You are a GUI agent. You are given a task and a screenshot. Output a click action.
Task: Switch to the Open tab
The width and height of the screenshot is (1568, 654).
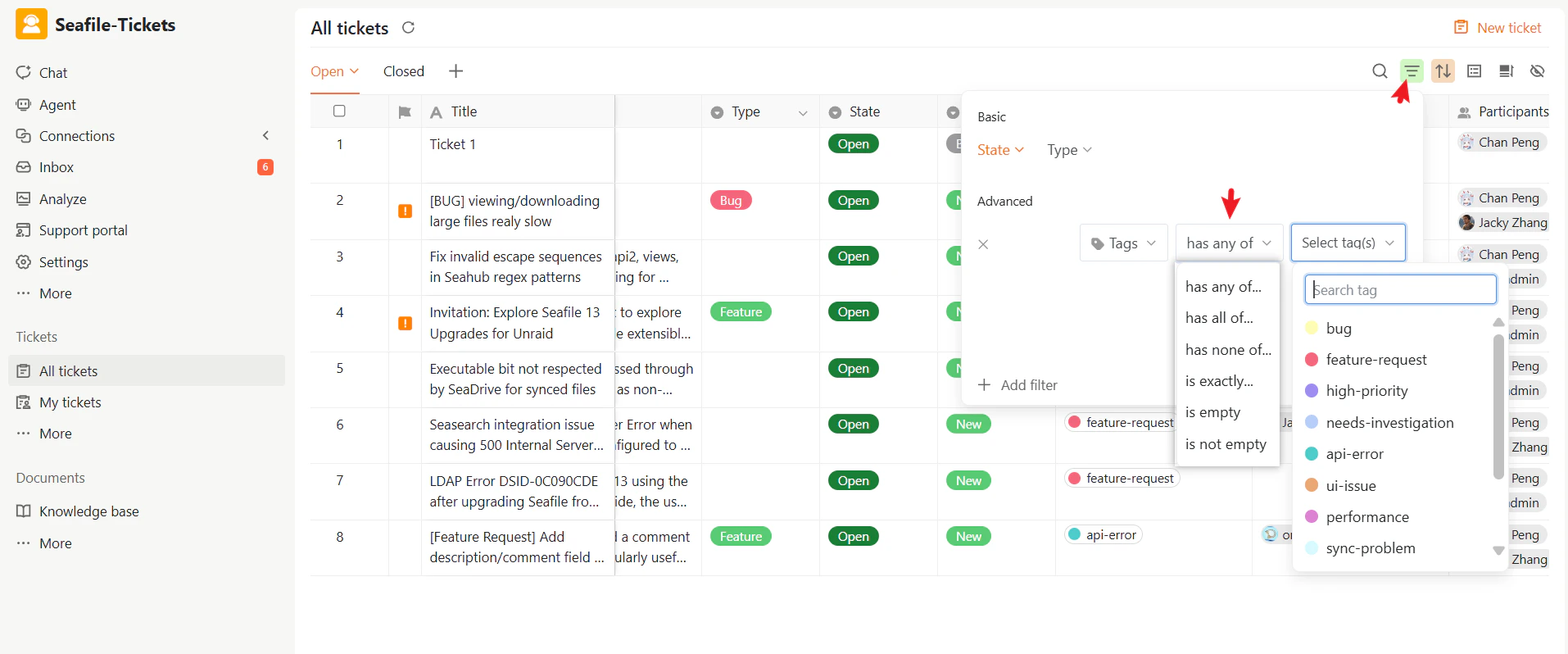click(x=334, y=71)
